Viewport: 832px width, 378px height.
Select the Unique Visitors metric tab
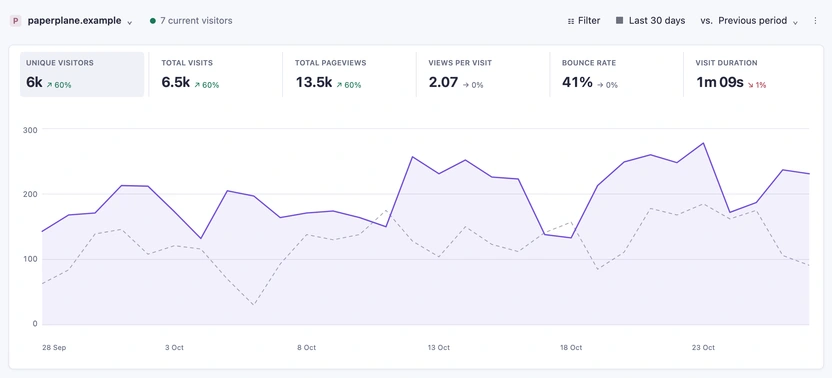[x=82, y=74]
